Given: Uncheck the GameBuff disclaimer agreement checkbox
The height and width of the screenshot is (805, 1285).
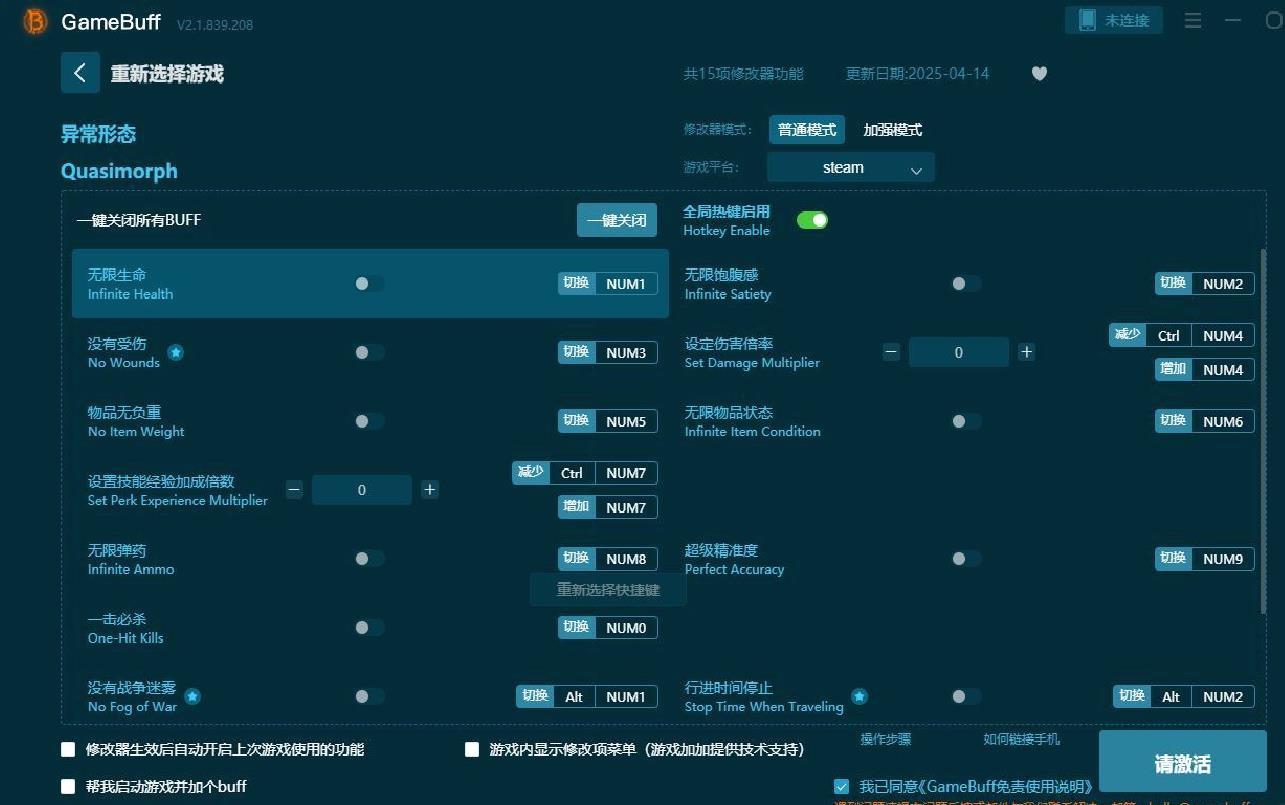Looking at the screenshot, I should (841, 786).
